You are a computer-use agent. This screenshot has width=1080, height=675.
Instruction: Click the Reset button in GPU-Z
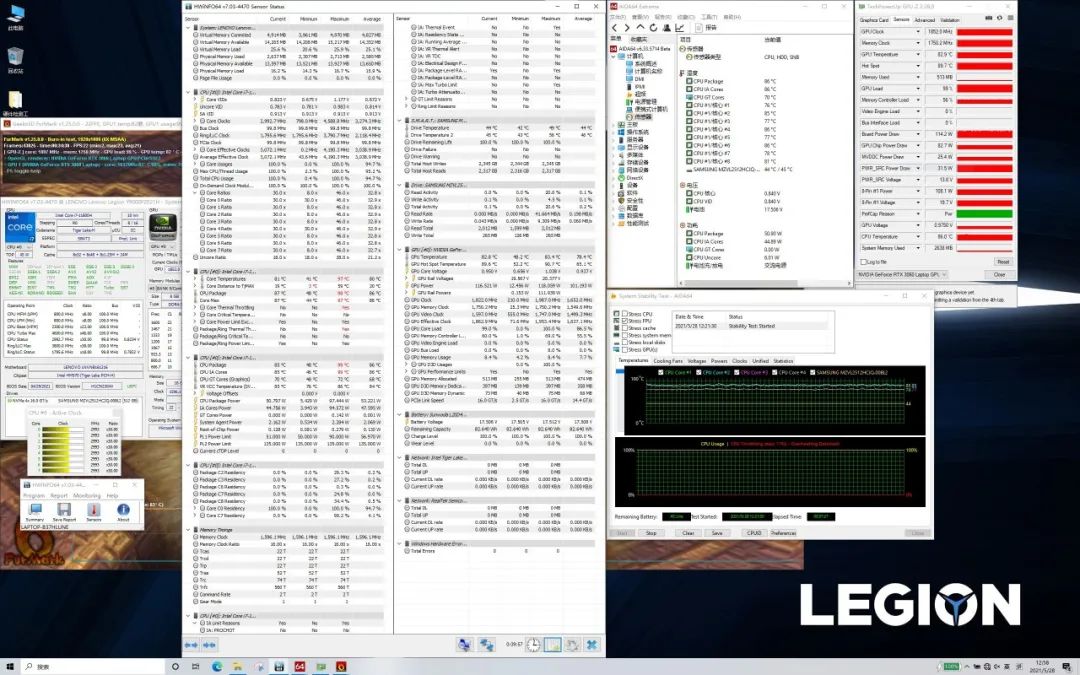click(1001, 262)
